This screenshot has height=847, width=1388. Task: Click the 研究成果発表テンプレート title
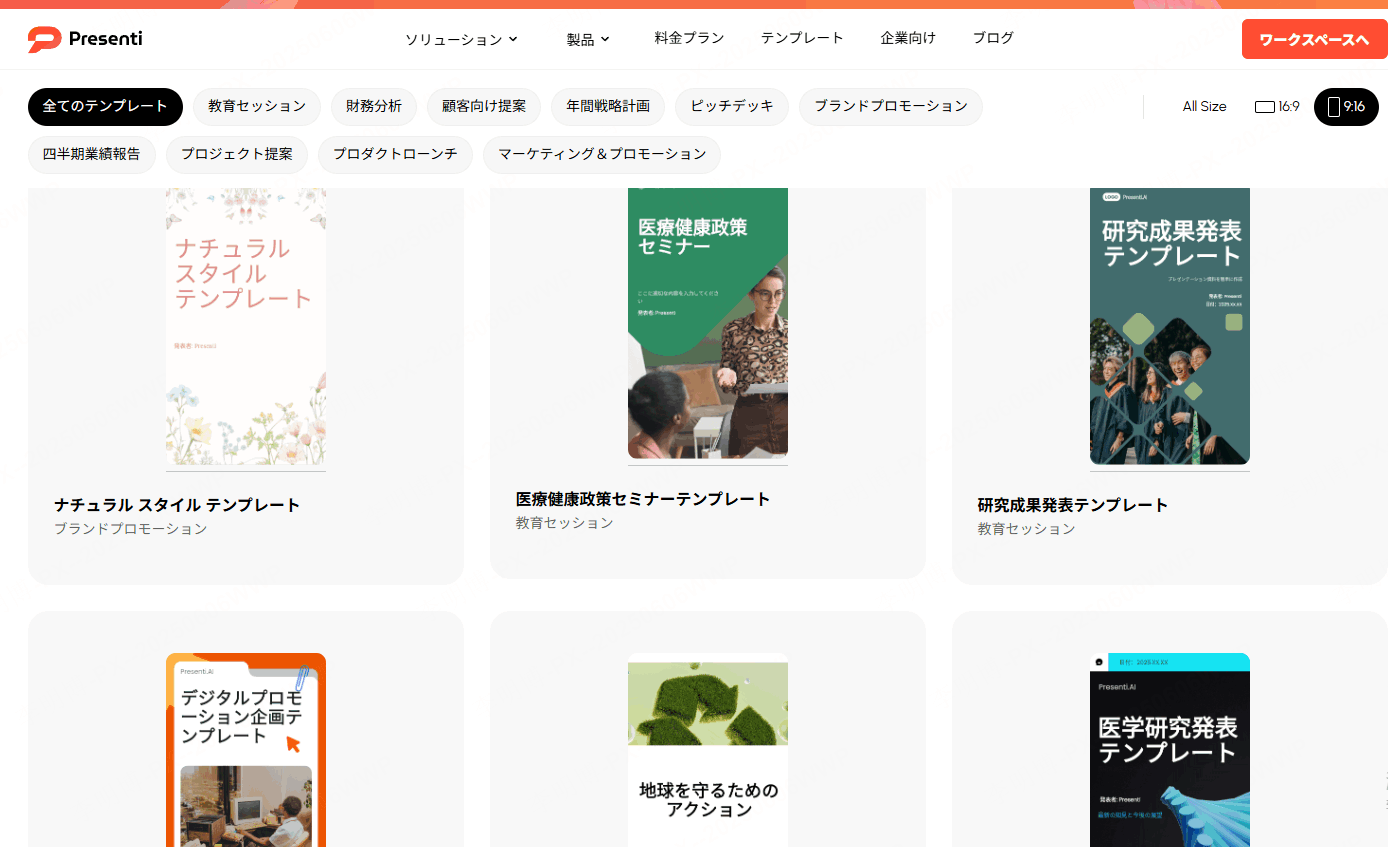[1073, 505]
